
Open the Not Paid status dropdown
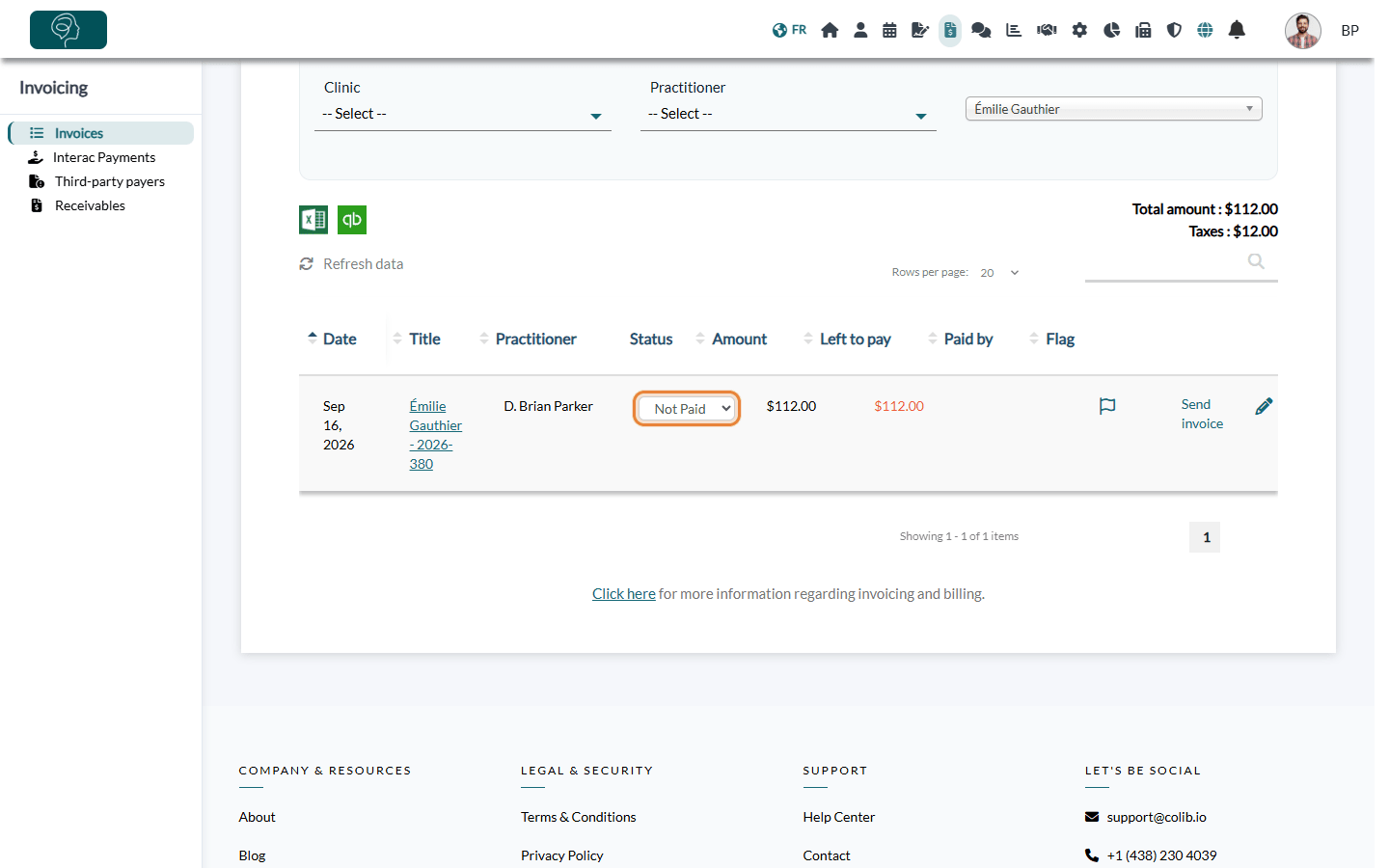click(x=687, y=408)
